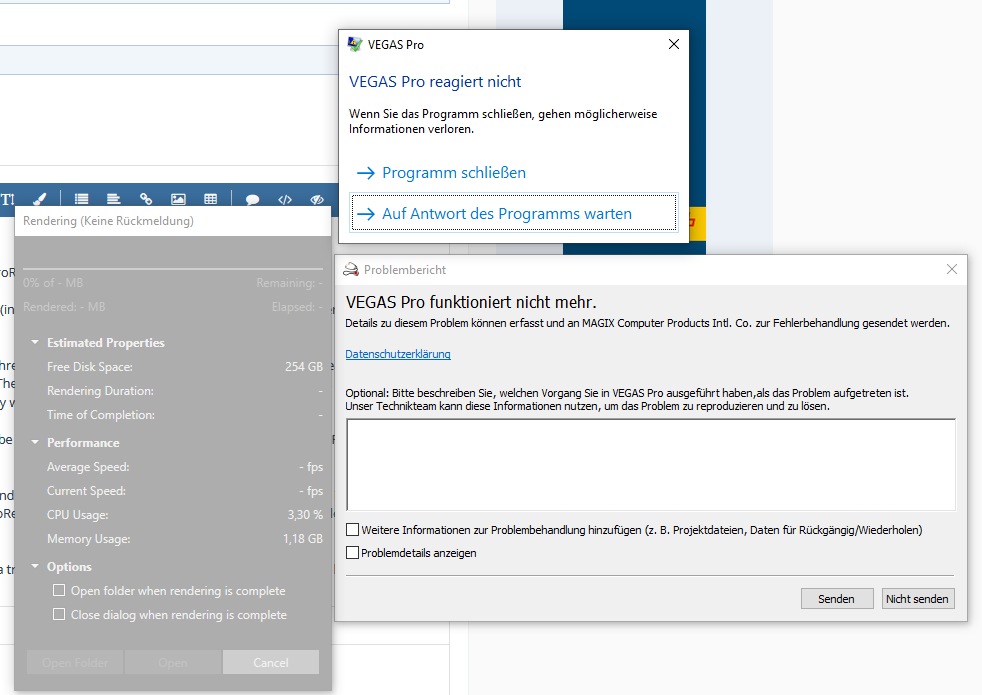Image resolution: width=982 pixels, height=695 pixels.
Task: Click the speech bubble quote icon
Action: 252,199
